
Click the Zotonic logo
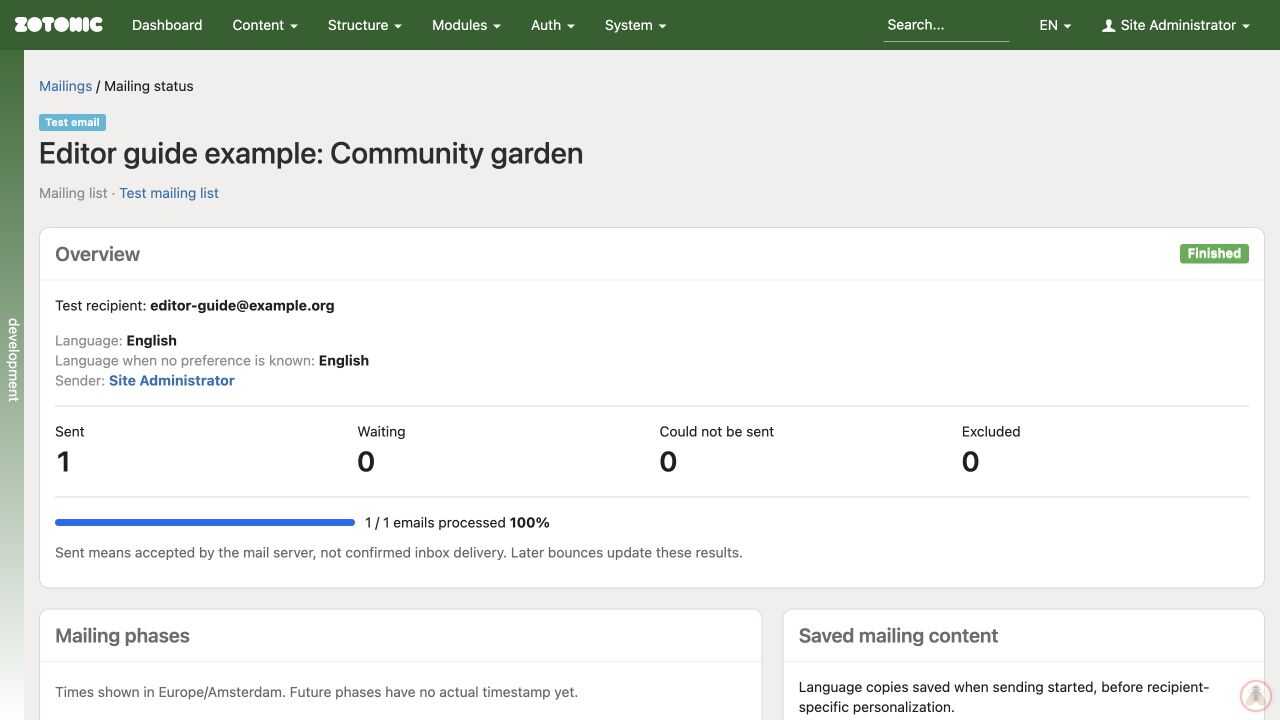[x=58, y=25]
